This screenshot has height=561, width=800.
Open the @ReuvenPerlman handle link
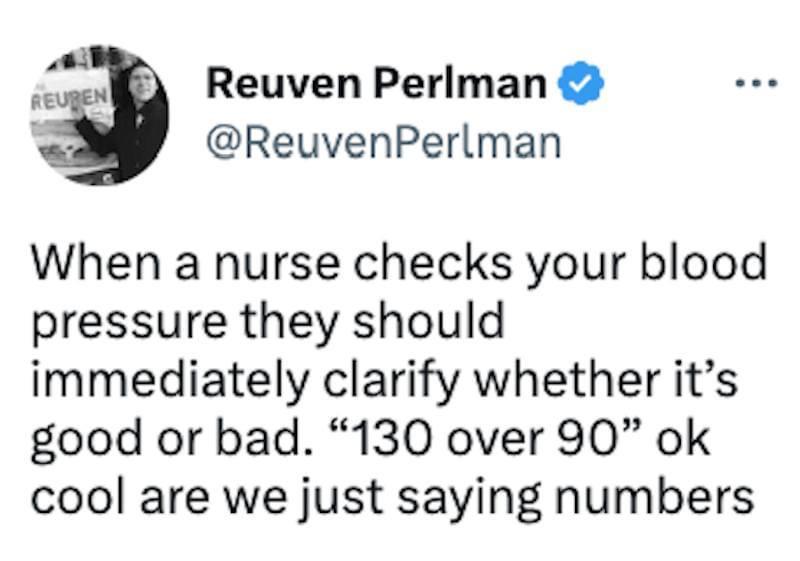coord(383,143)
